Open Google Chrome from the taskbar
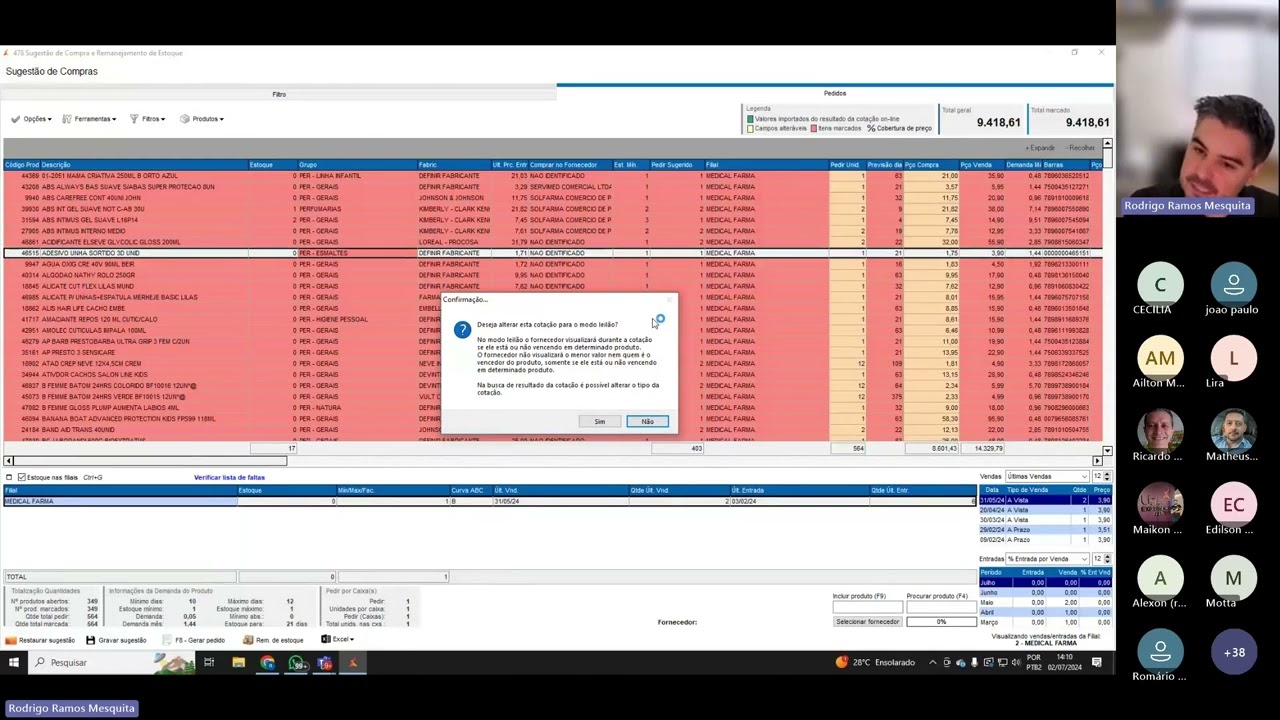1280x720 pixels. coord(267,662)
